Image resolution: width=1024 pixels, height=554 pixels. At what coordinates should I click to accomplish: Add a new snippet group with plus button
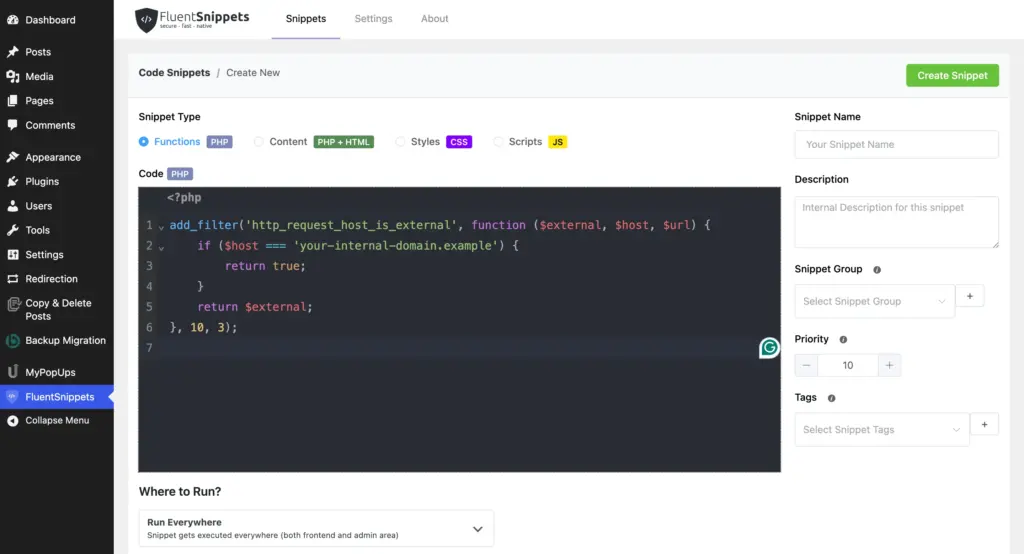pyautogui.click(x=970, y=297)
